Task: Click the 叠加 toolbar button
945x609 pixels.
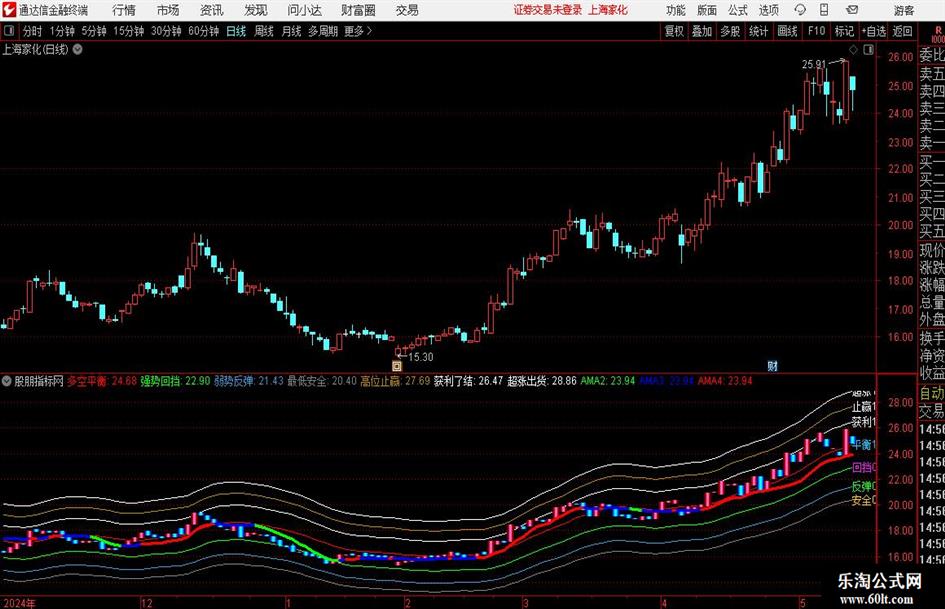Action: [x=702, y=31]
